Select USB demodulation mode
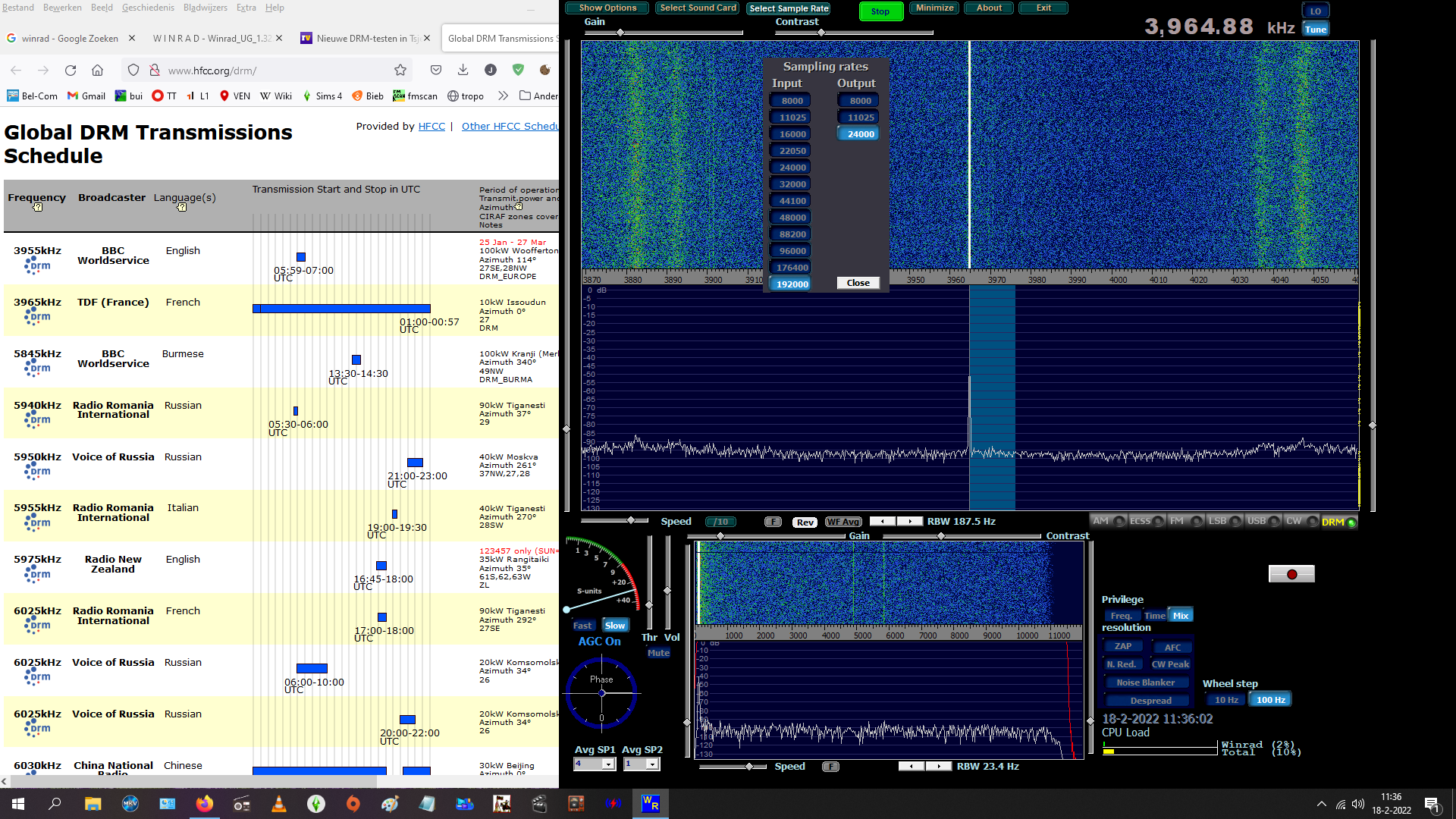Image resolution: width=1456 pixels, height=819 pixels. tap(1263, 521)
